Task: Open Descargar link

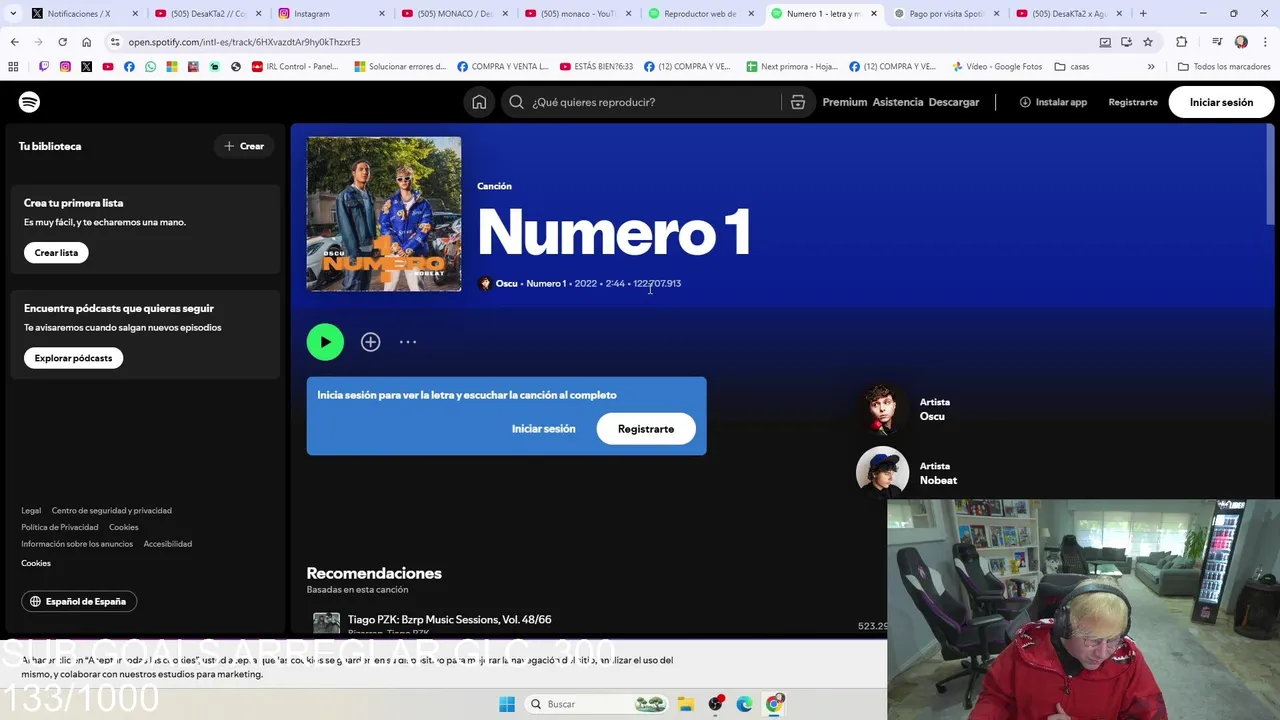Action: [954, 102]
